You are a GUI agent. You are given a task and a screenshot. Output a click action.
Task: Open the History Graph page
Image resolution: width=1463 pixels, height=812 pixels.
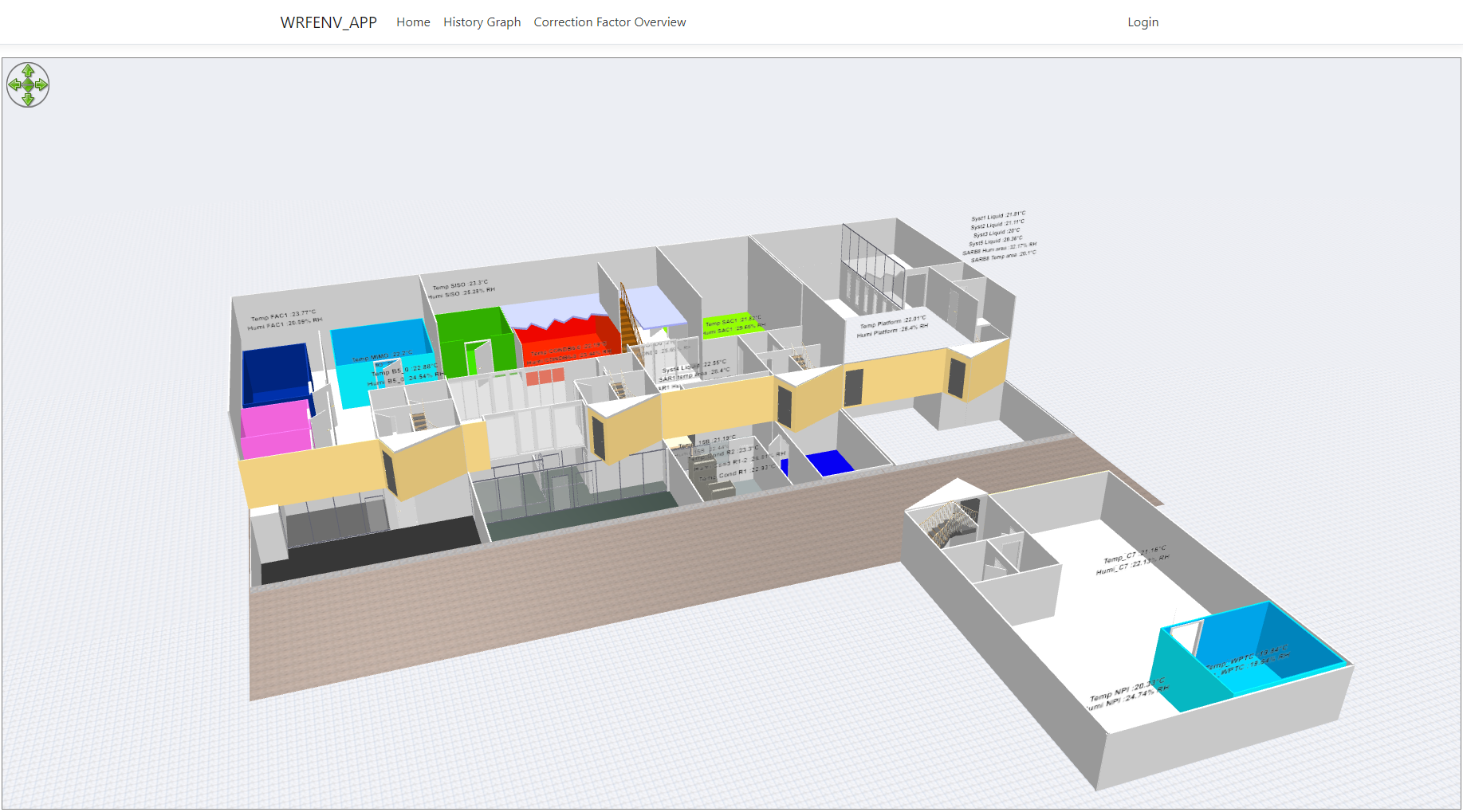[x=482, y=22]
